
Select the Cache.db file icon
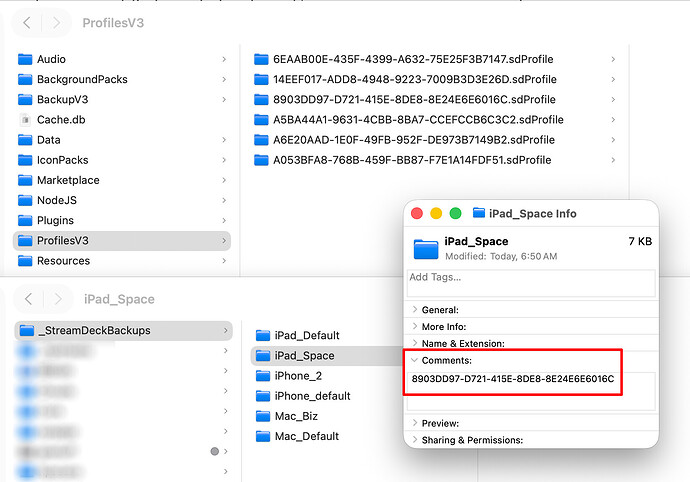26,120
